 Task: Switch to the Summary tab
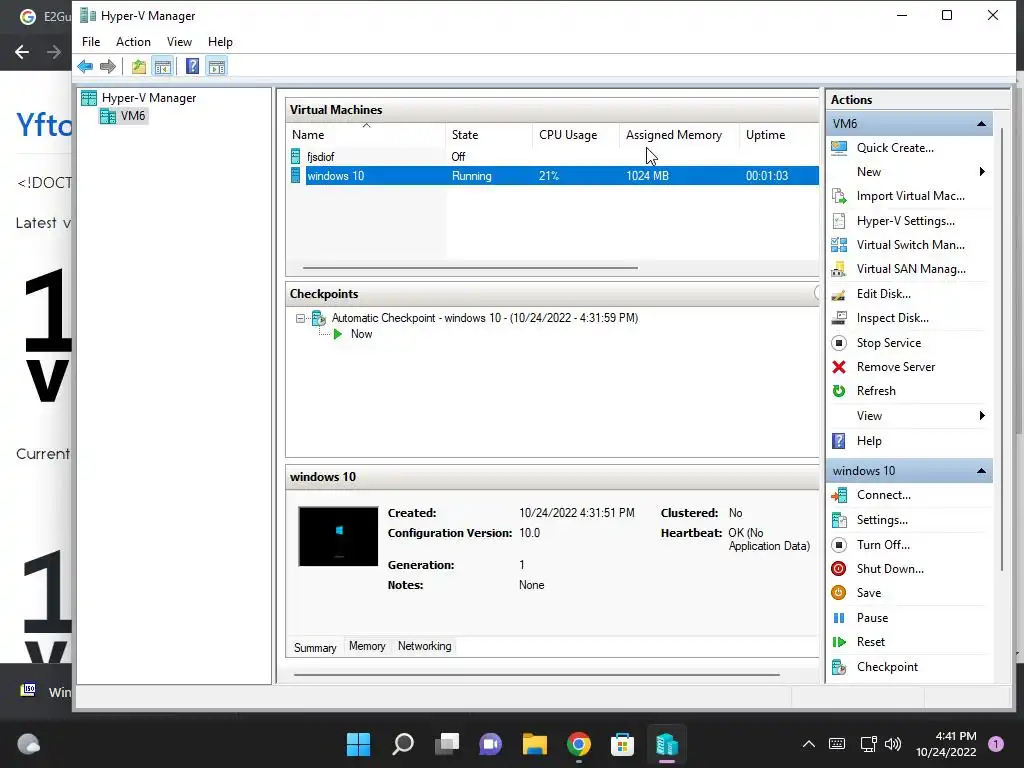tap(315, 647)
